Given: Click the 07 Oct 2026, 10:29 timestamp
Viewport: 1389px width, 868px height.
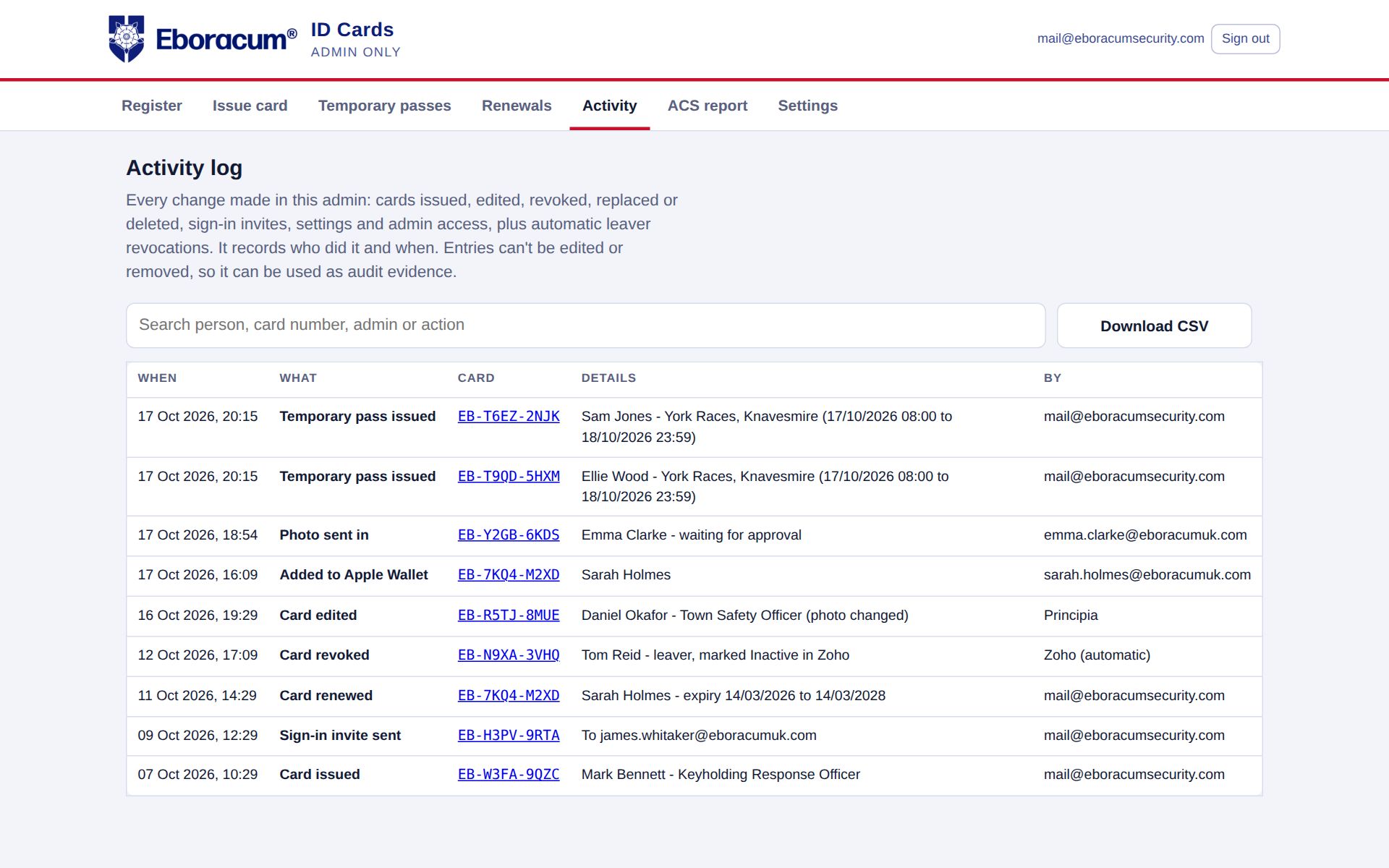Looking at the screenshot, I should click(197, 775).
